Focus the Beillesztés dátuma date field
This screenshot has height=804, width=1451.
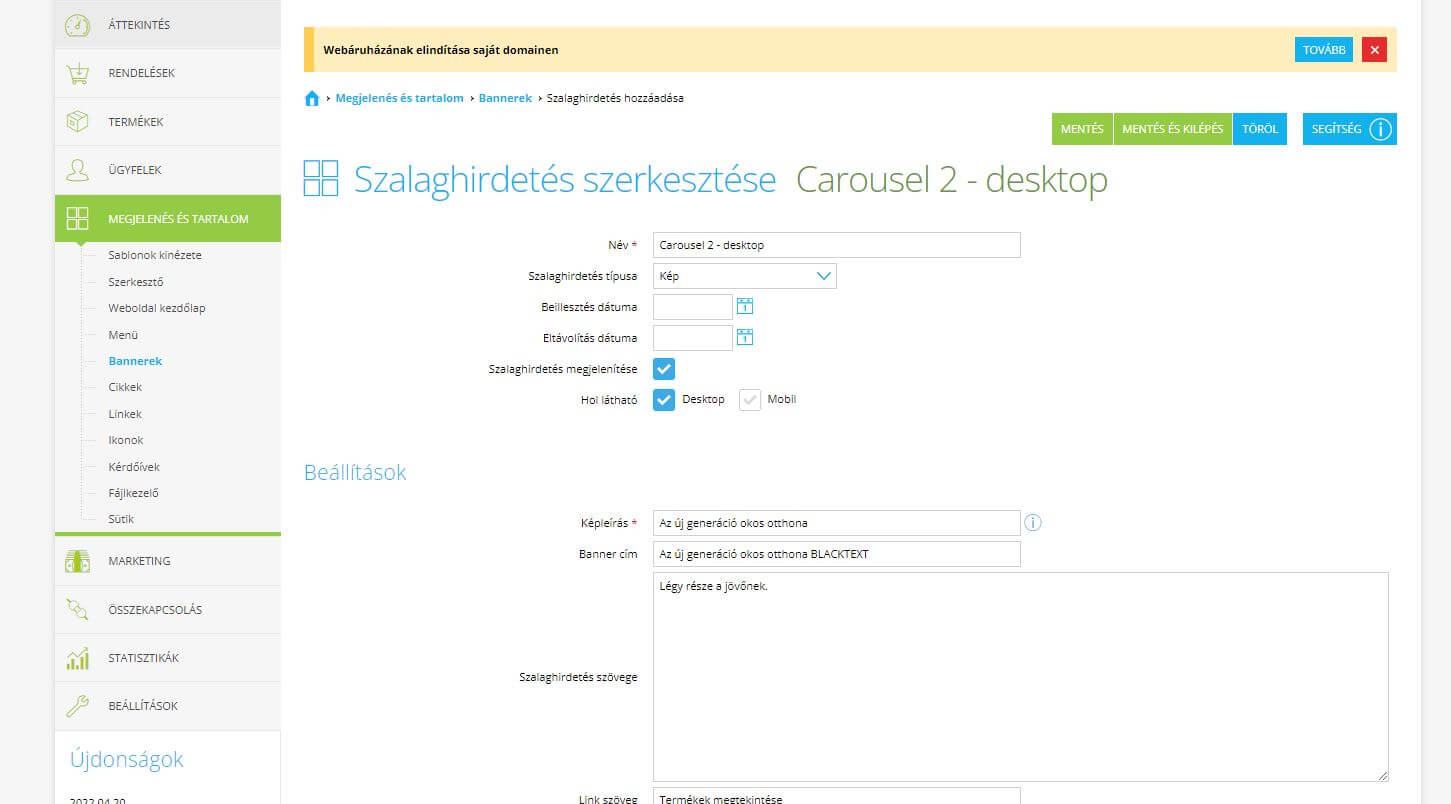click(693, 307)
